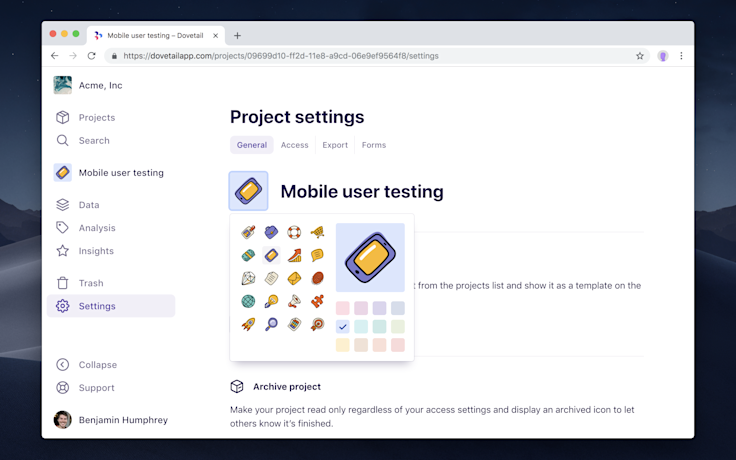
Task: Switch to the Access tab
Action: click(294, 145)
